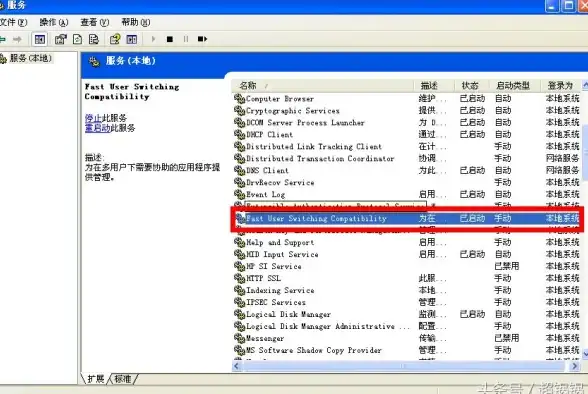Click 网络服务 logon of DNS Client
The height and width of the screenshot is (394, 588).
(562, 171)
